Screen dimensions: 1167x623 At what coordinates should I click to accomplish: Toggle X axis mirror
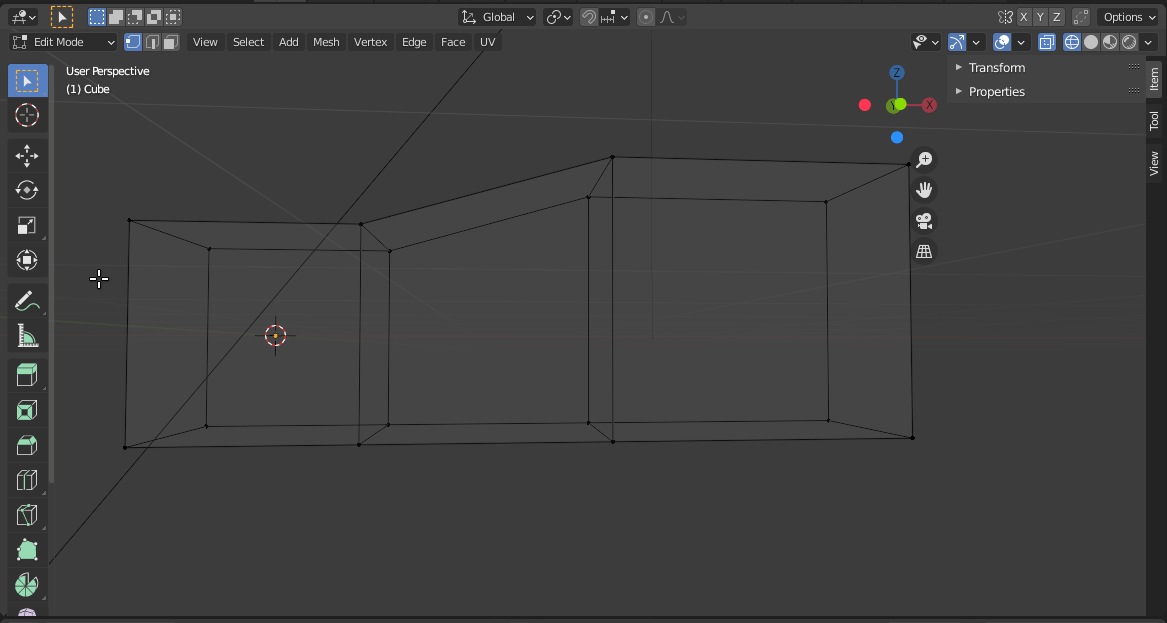tap(1025, 16)
